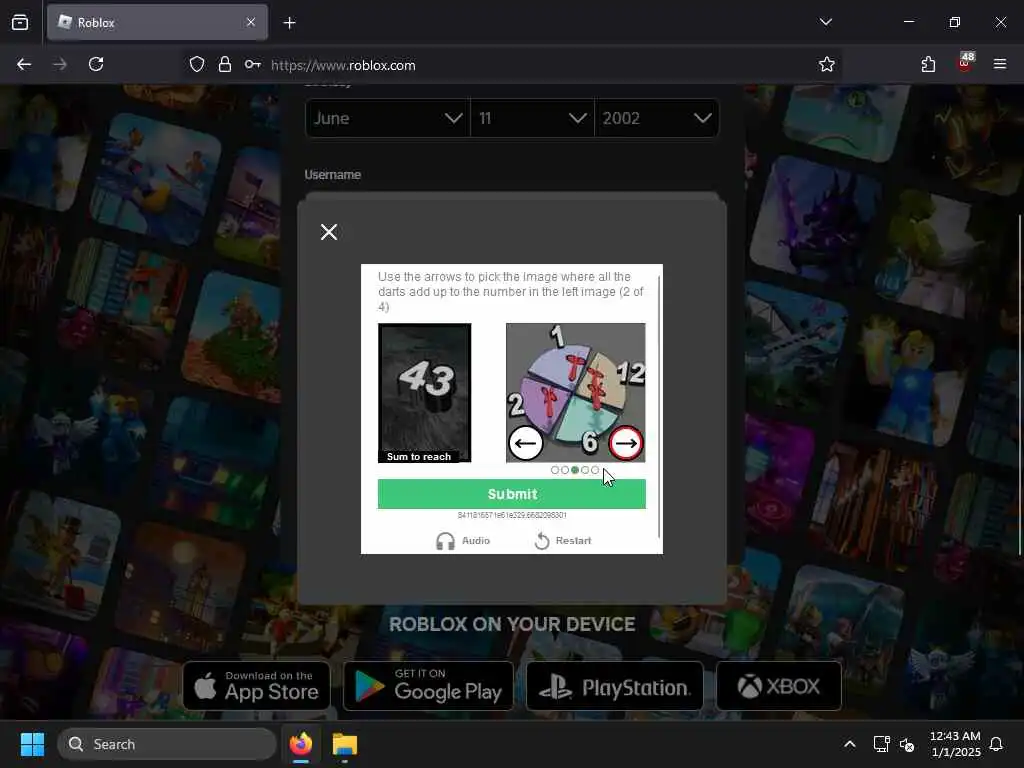
Task: Open the clock showing 12:43 AM
Action: (x=955, y=744)
